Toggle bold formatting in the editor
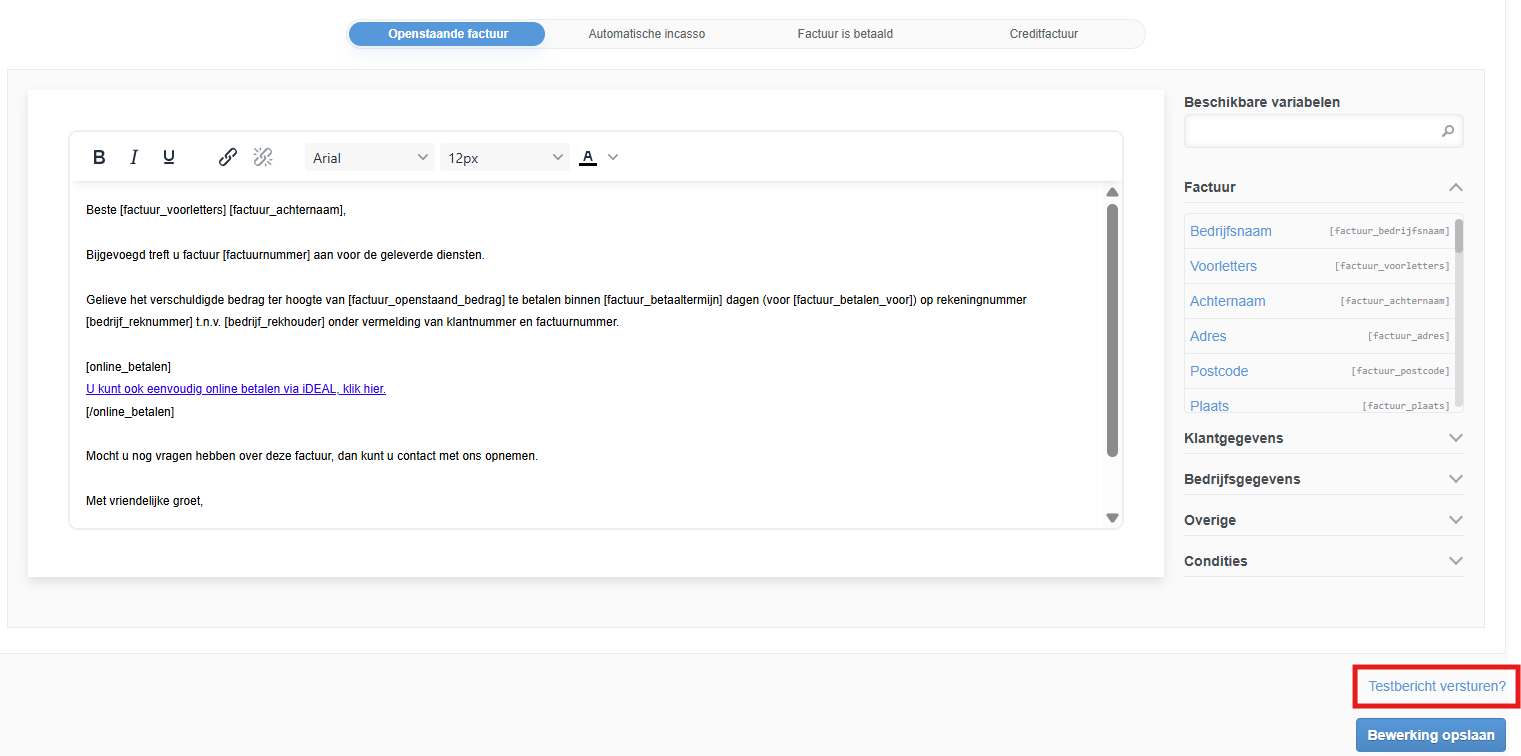This screenshot has height=756, width=1521. (x=99, y=157)
